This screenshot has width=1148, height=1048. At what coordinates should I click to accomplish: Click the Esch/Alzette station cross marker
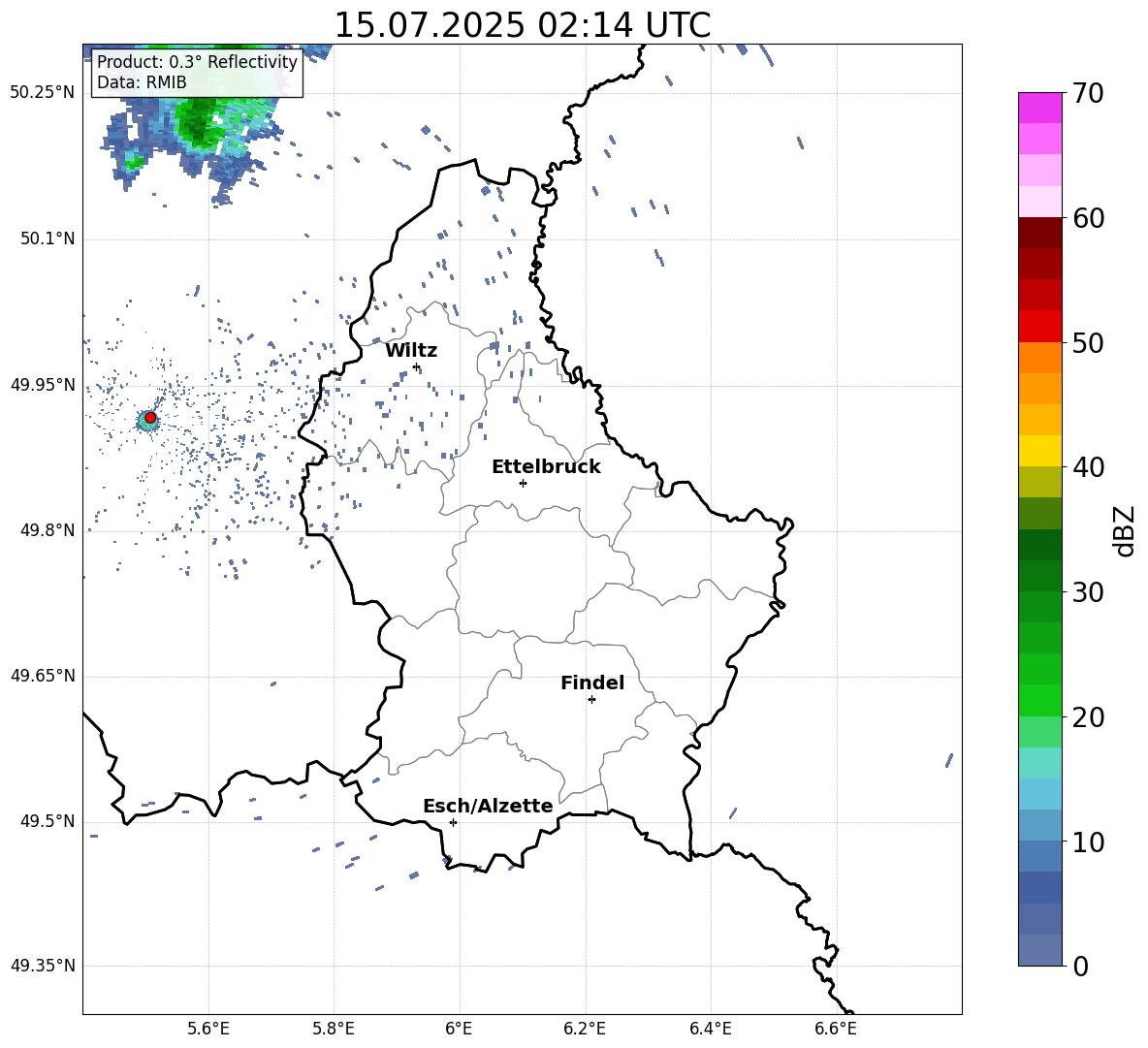(x=453, y=822)
